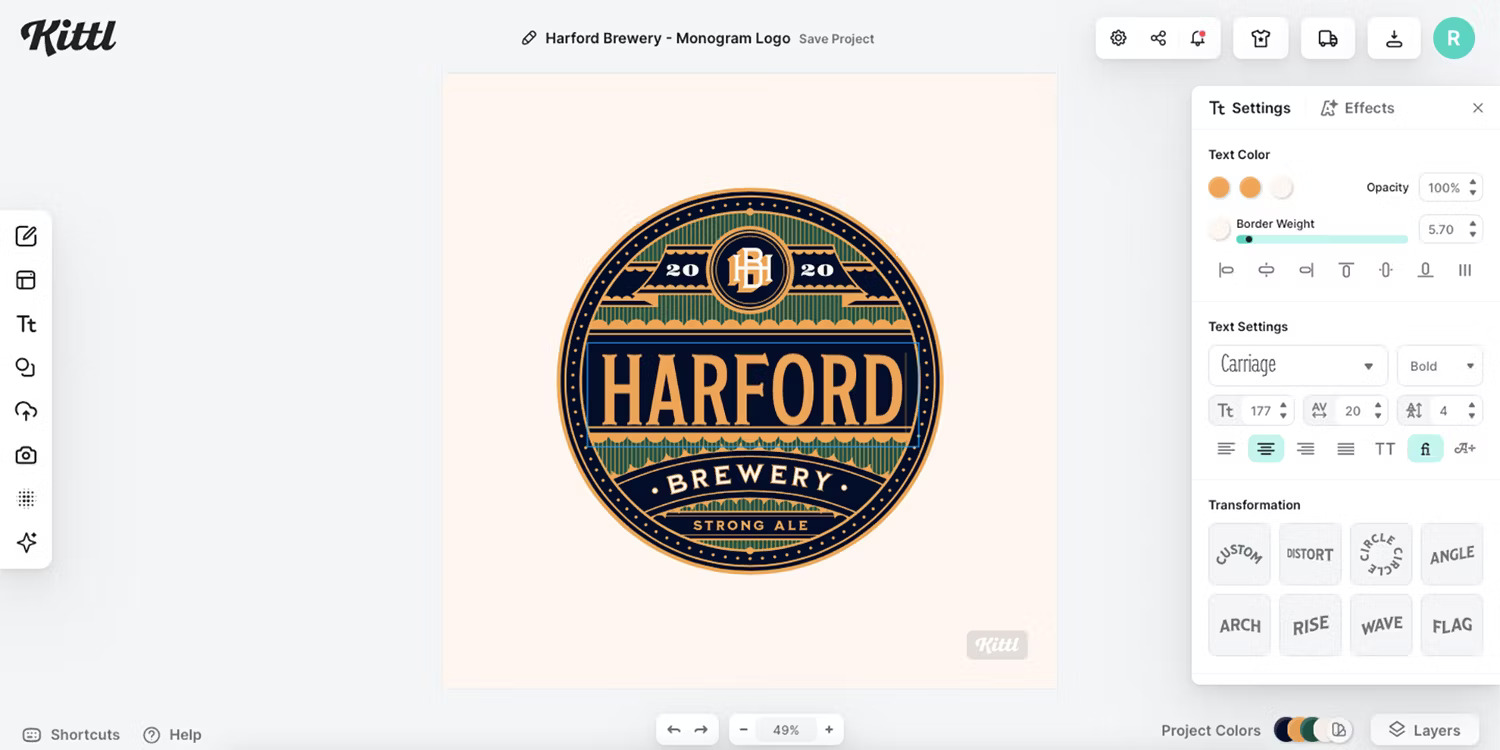
Task: Click the opacity 100% stepper arrows
Action: tap(1473, 187)
